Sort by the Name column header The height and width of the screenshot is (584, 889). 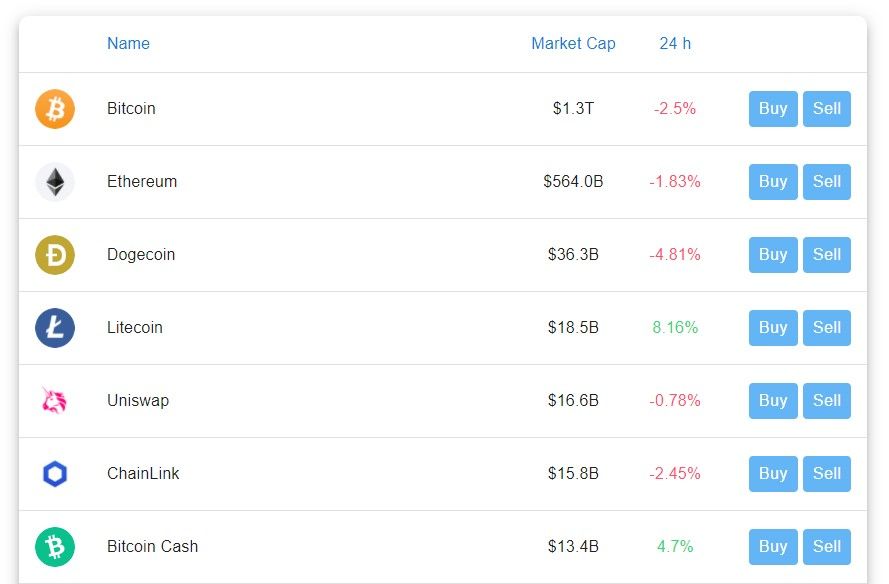pos(129,44)
